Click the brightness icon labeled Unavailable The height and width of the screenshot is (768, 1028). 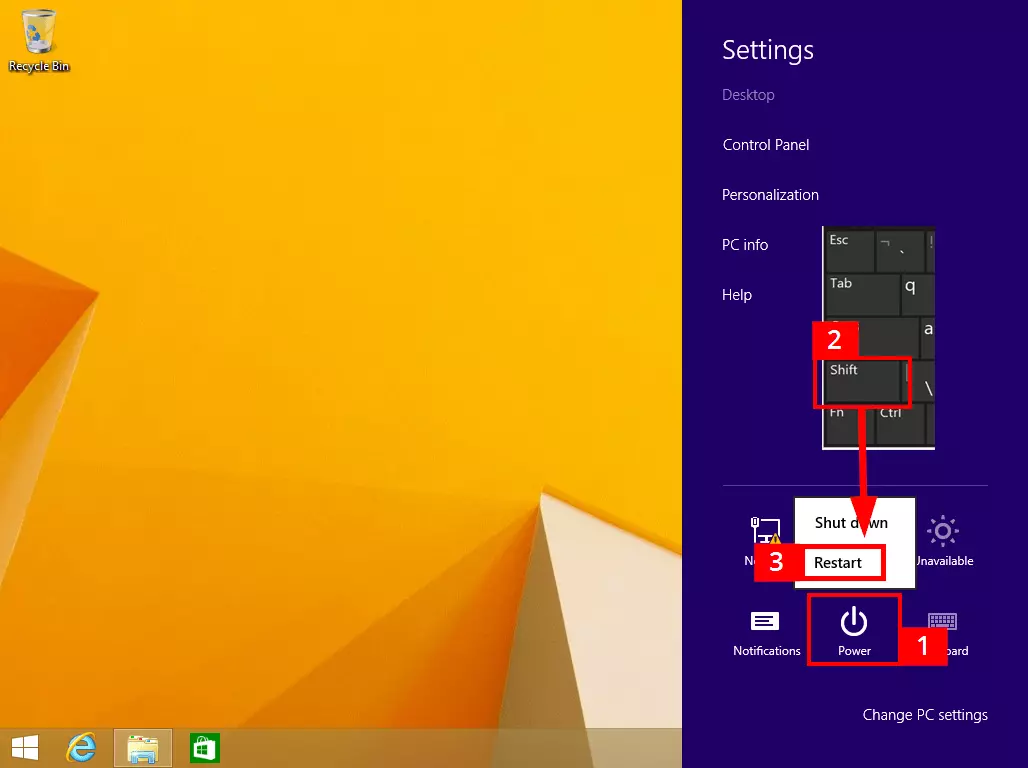[943, 540]
